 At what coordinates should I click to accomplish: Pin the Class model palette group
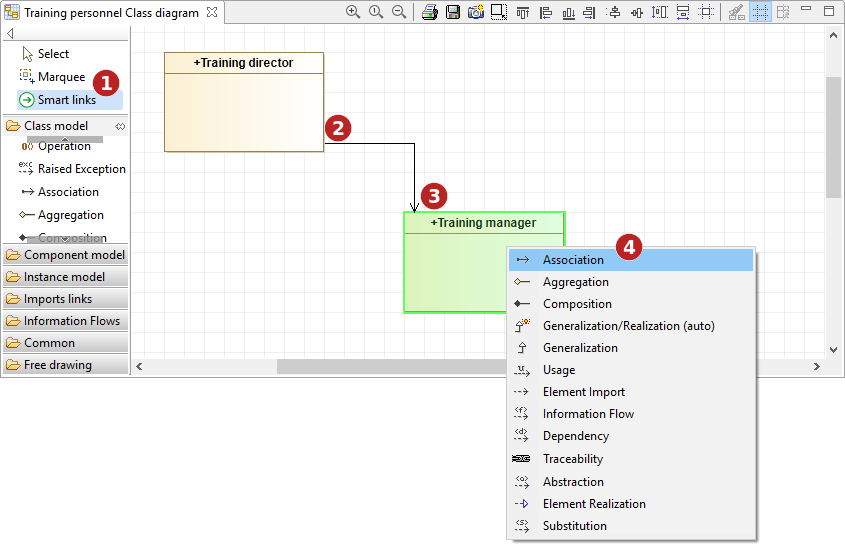pyautogui.click(x=120, y=126)
